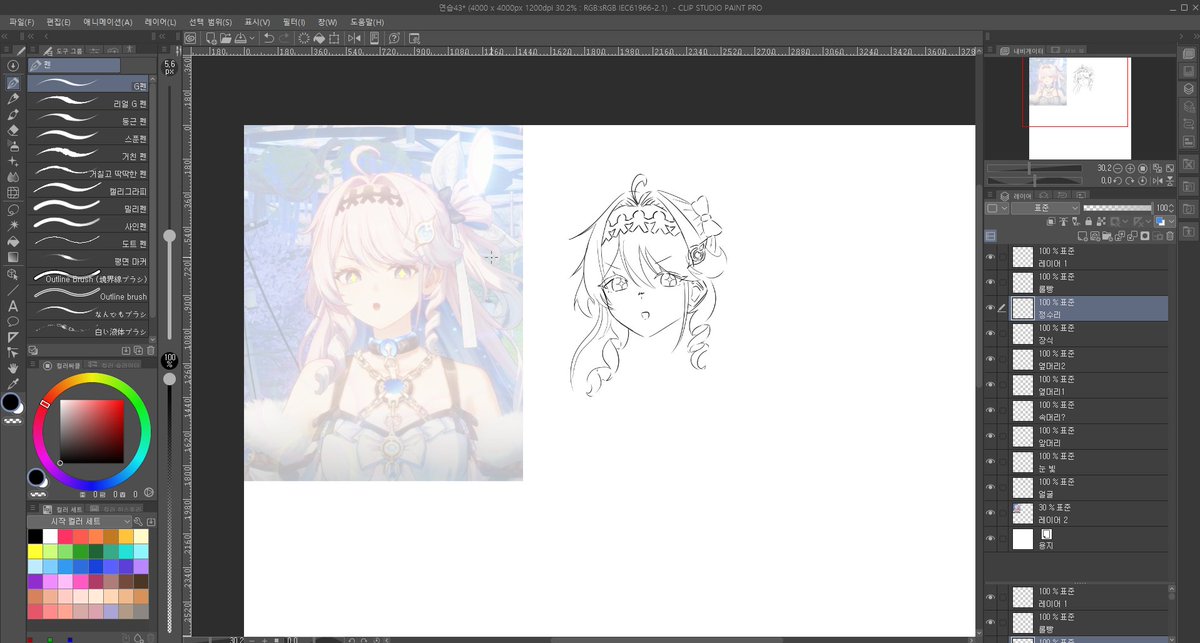This screenshot has width=1200, height=643.
Task: Open the color wheel panel menu
Action: pyautogui.click(x=33, y=366)
